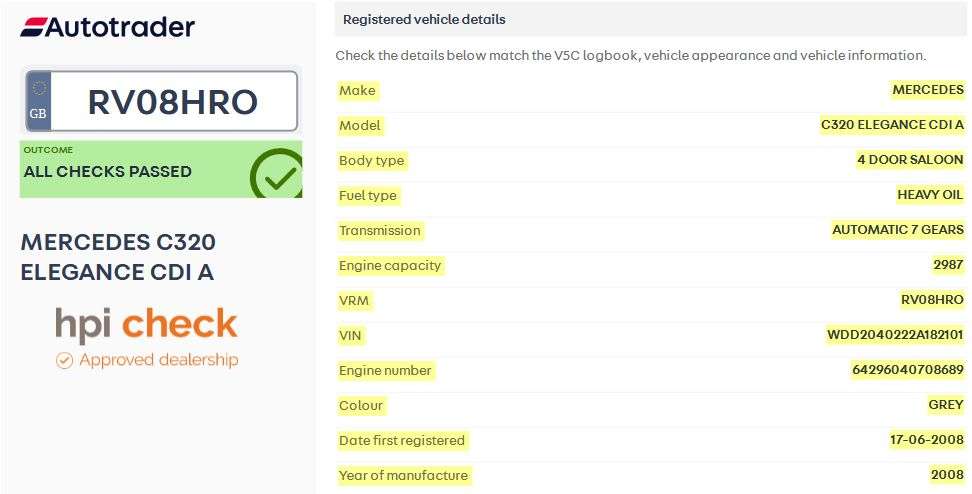Click the Date first registered value 17-06-2008

(x=927, y=440)
